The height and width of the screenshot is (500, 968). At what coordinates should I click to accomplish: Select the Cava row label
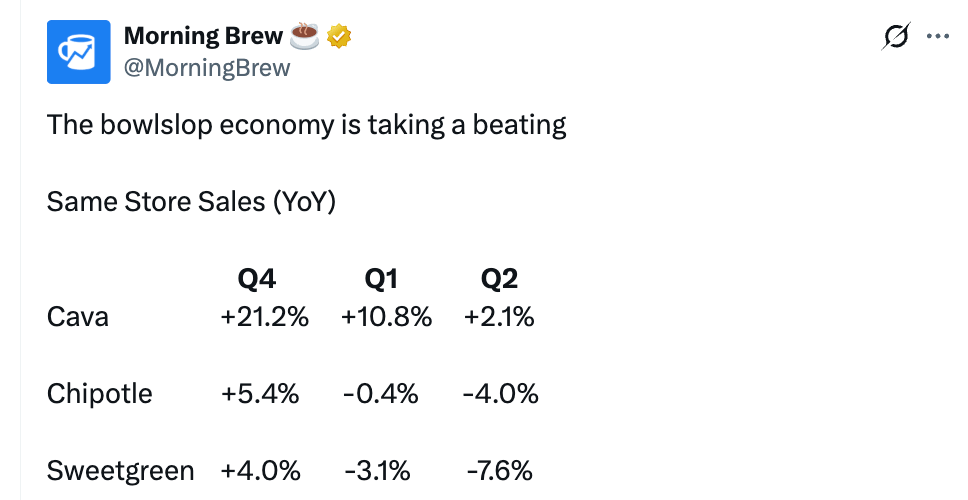click(x=78, y=317)
